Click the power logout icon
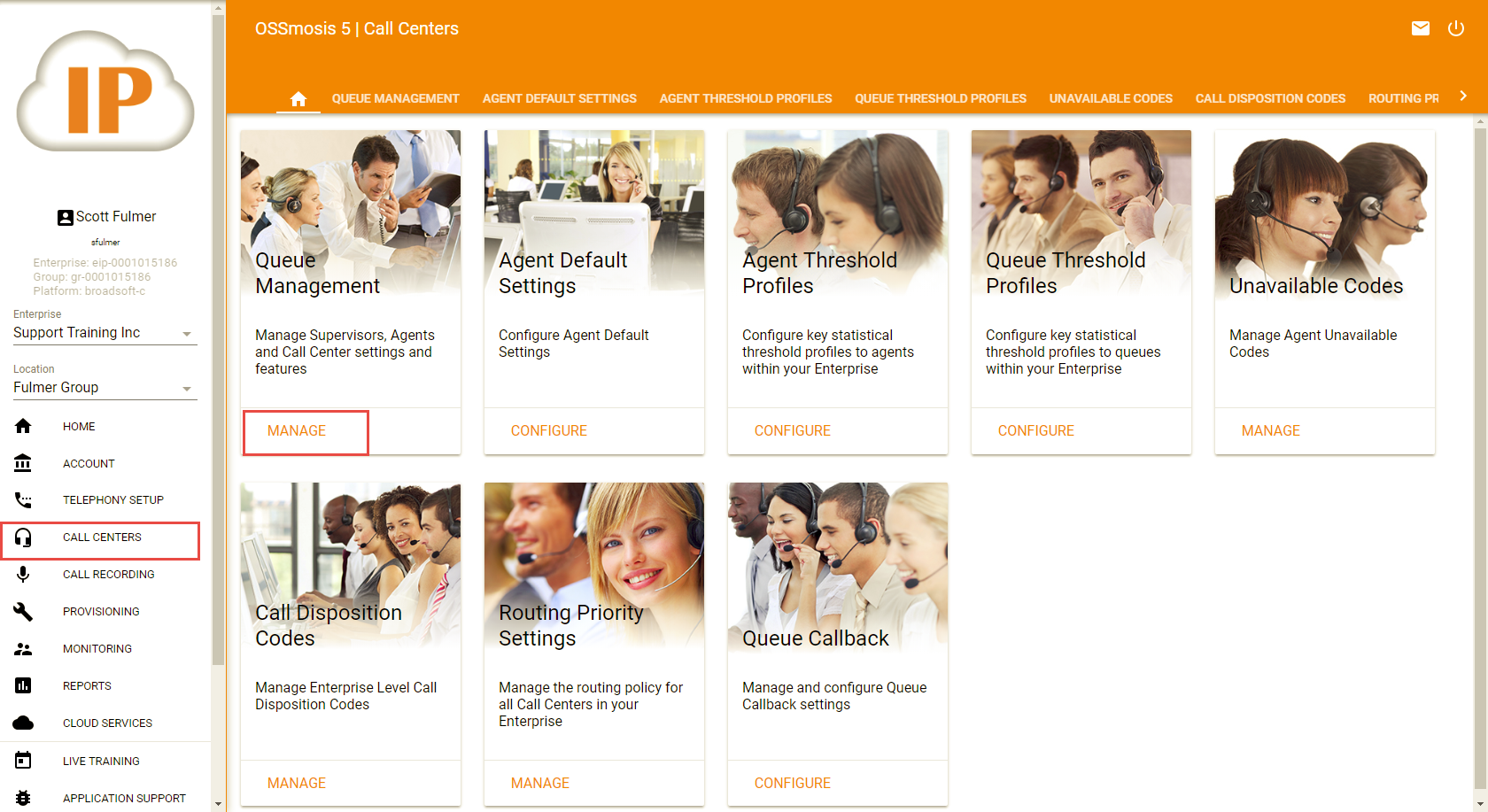1488x812 pixels. tap(1455, 28)
